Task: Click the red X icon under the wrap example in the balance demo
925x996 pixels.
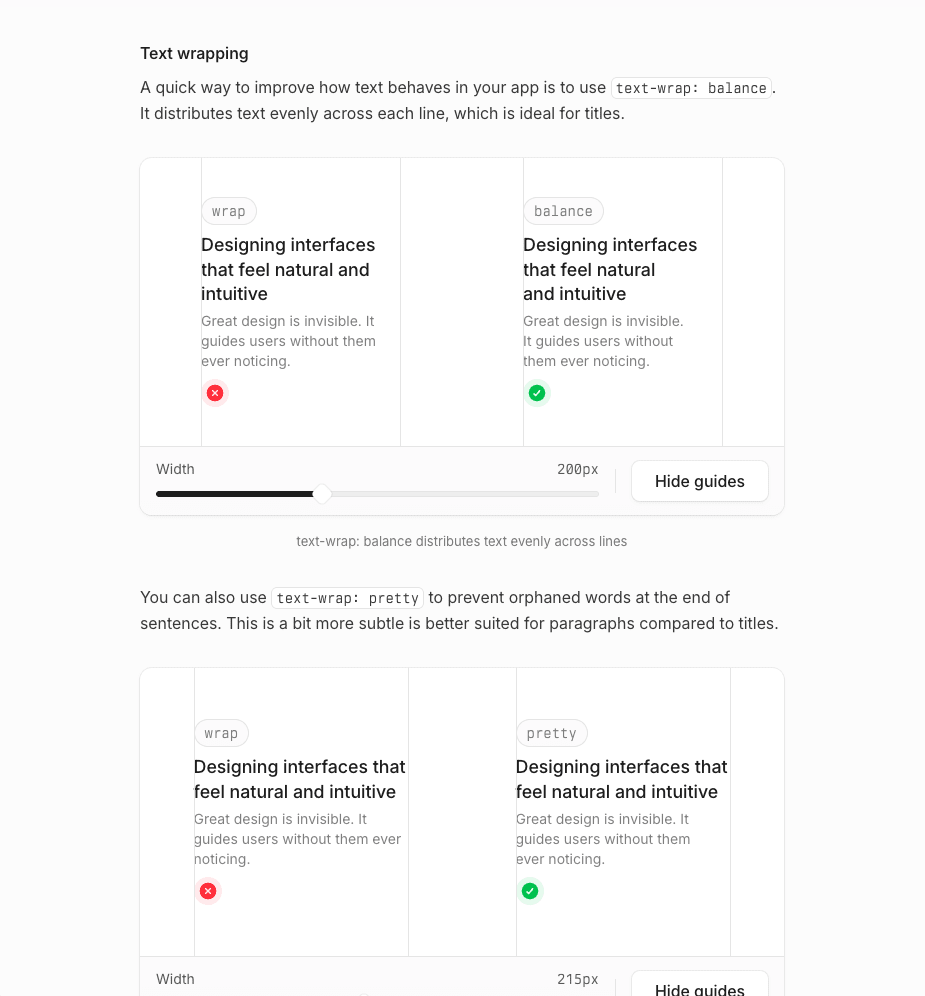Action: 215,393
